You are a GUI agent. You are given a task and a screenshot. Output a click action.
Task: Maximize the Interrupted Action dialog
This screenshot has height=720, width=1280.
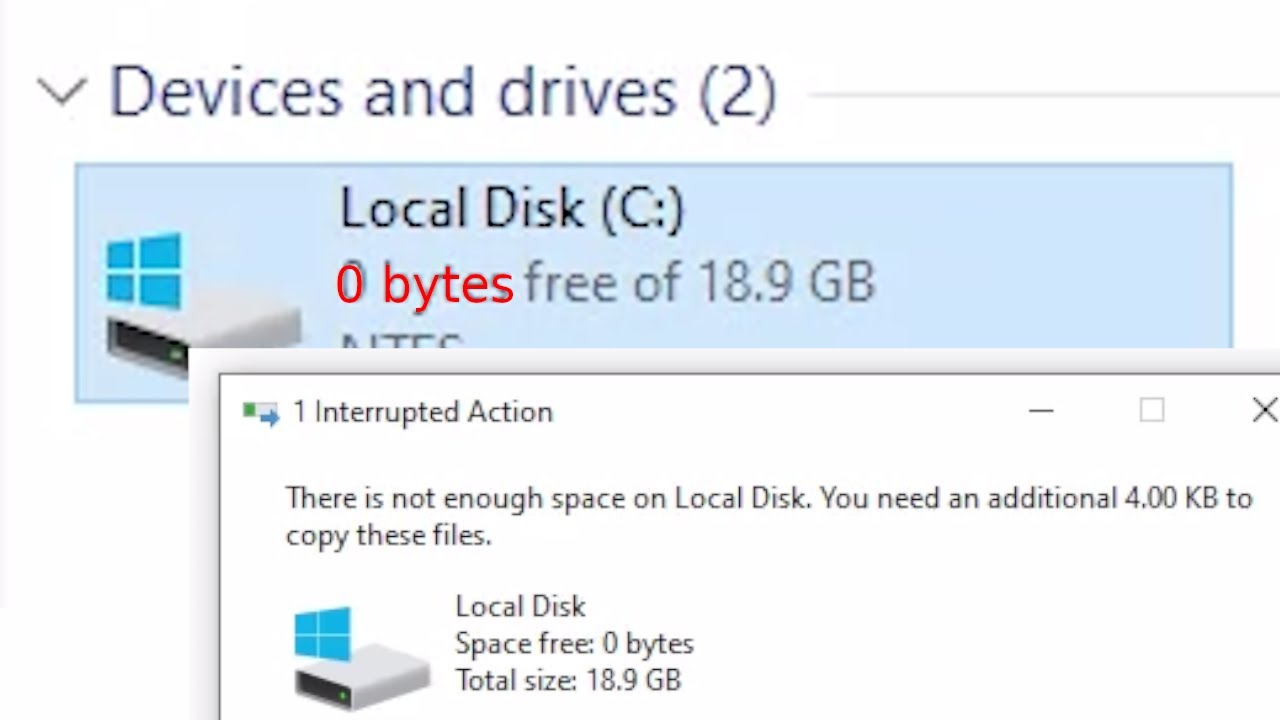click(x=1152, y=410)
